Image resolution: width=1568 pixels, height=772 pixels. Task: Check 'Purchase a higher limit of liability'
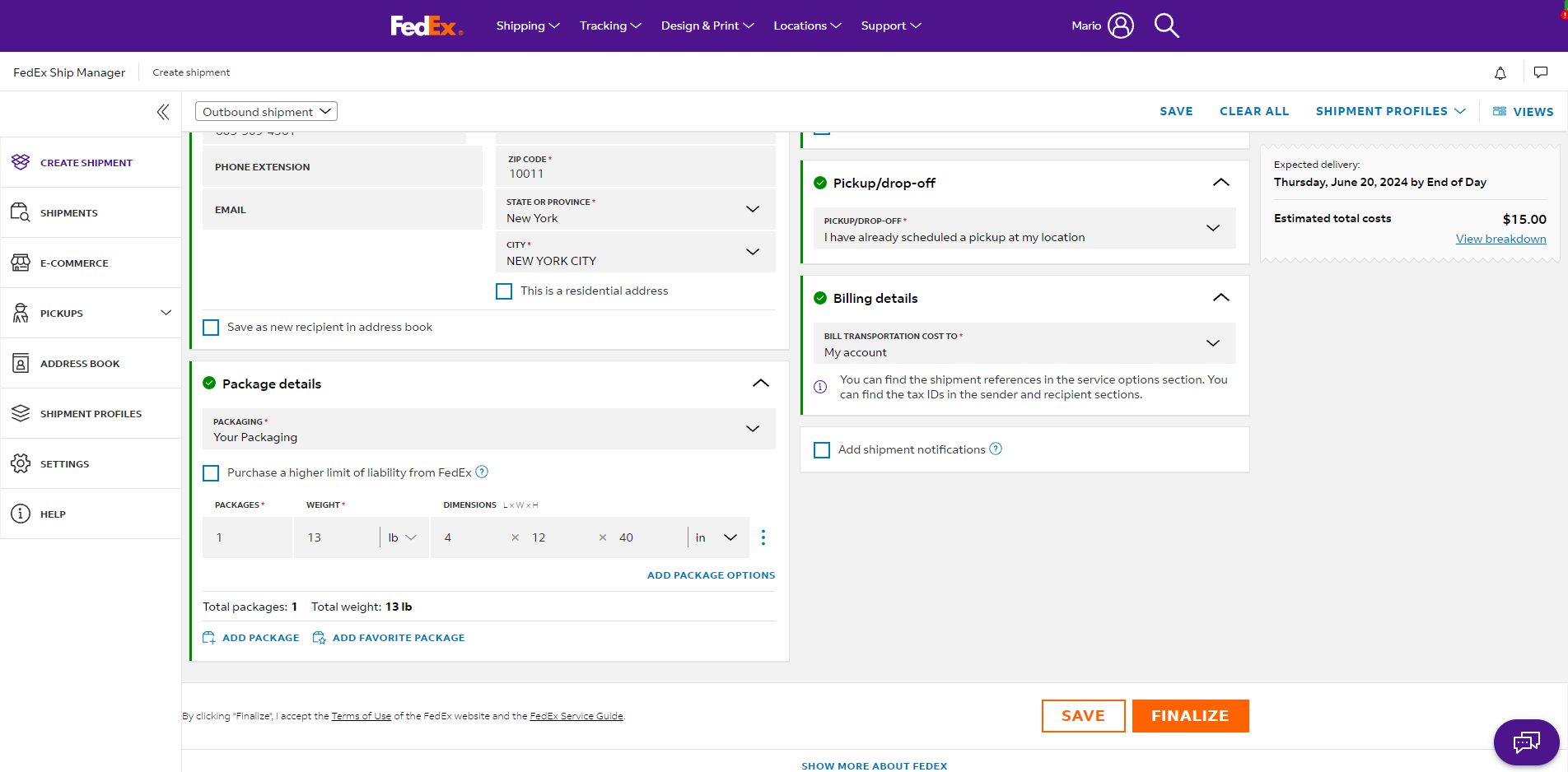211,473
